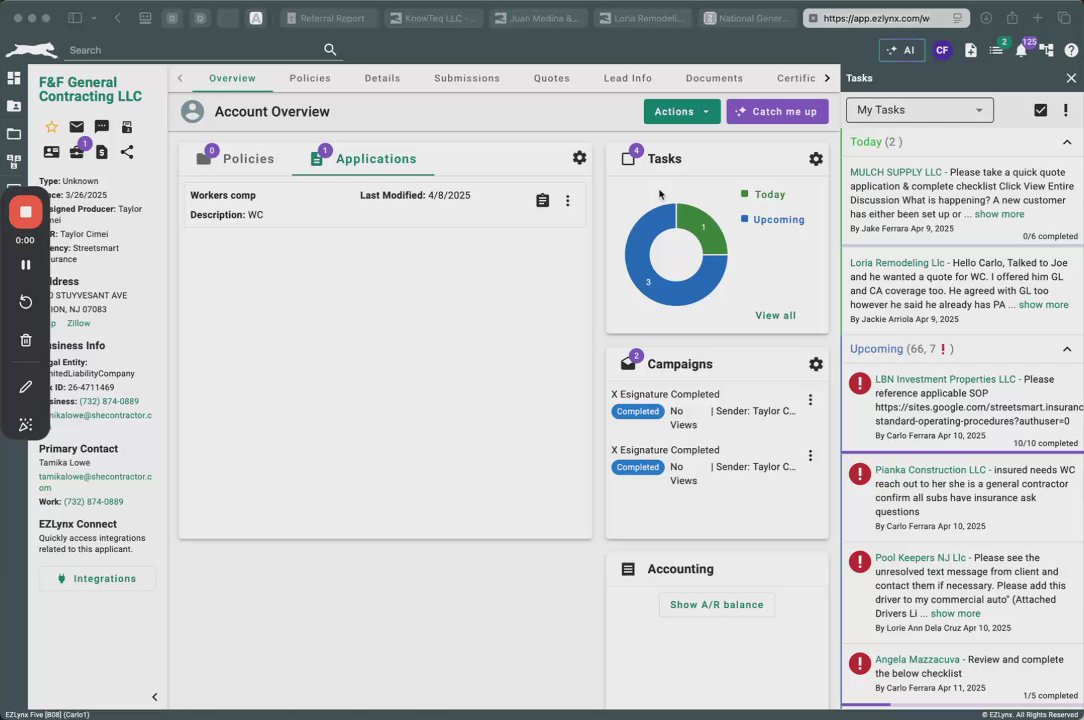Open the AI assistant button
1084x720 pixels.
click(x=901, y=50)
